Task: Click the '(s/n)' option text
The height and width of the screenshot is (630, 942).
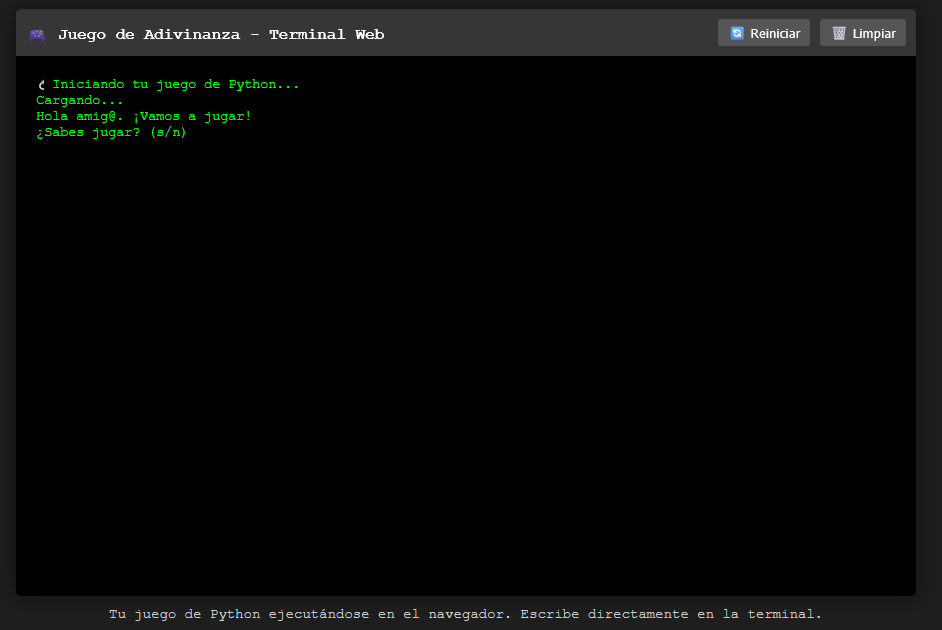Action: [x=167, y=132]
